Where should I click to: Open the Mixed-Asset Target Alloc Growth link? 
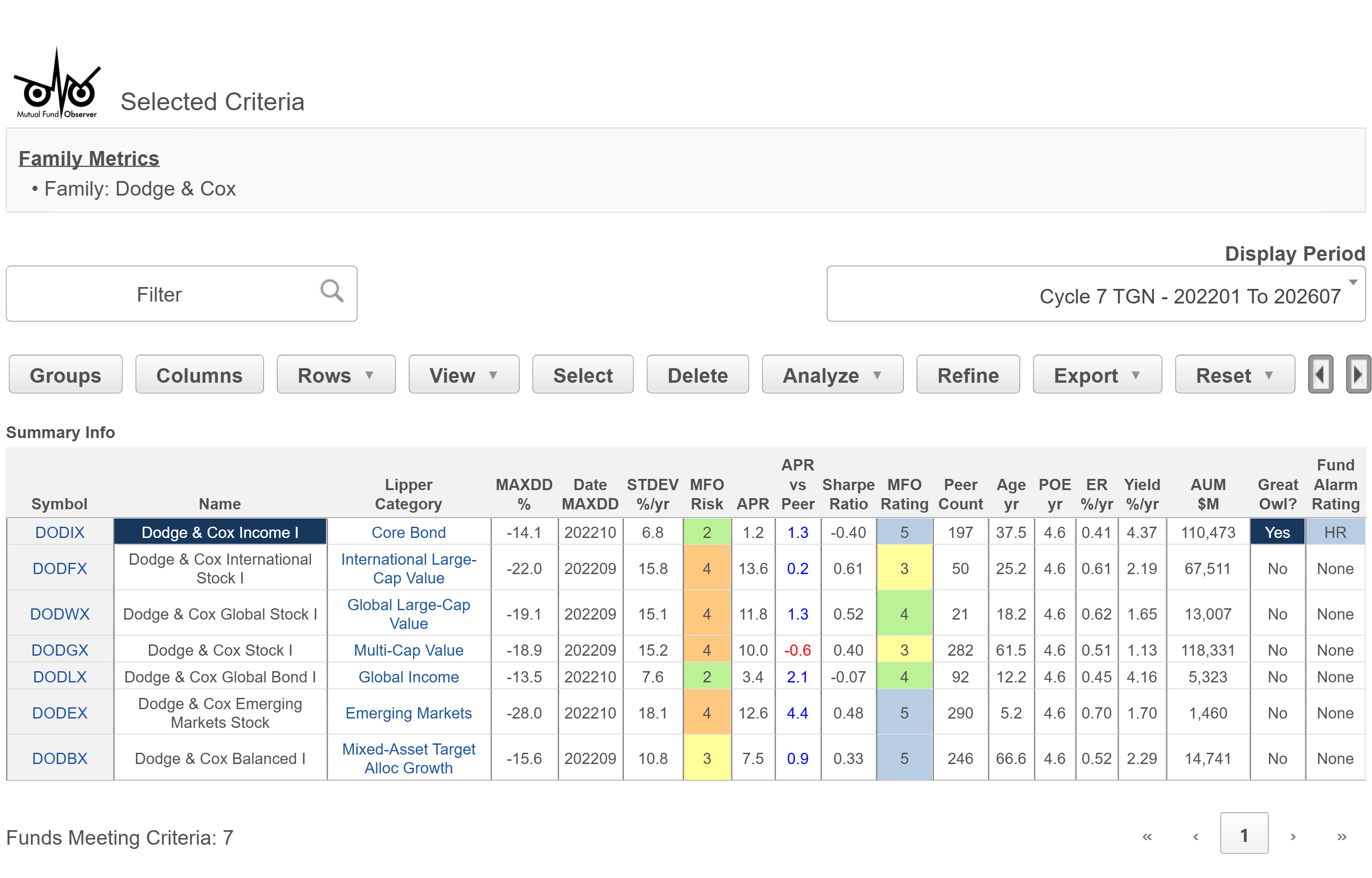[409, 758]
